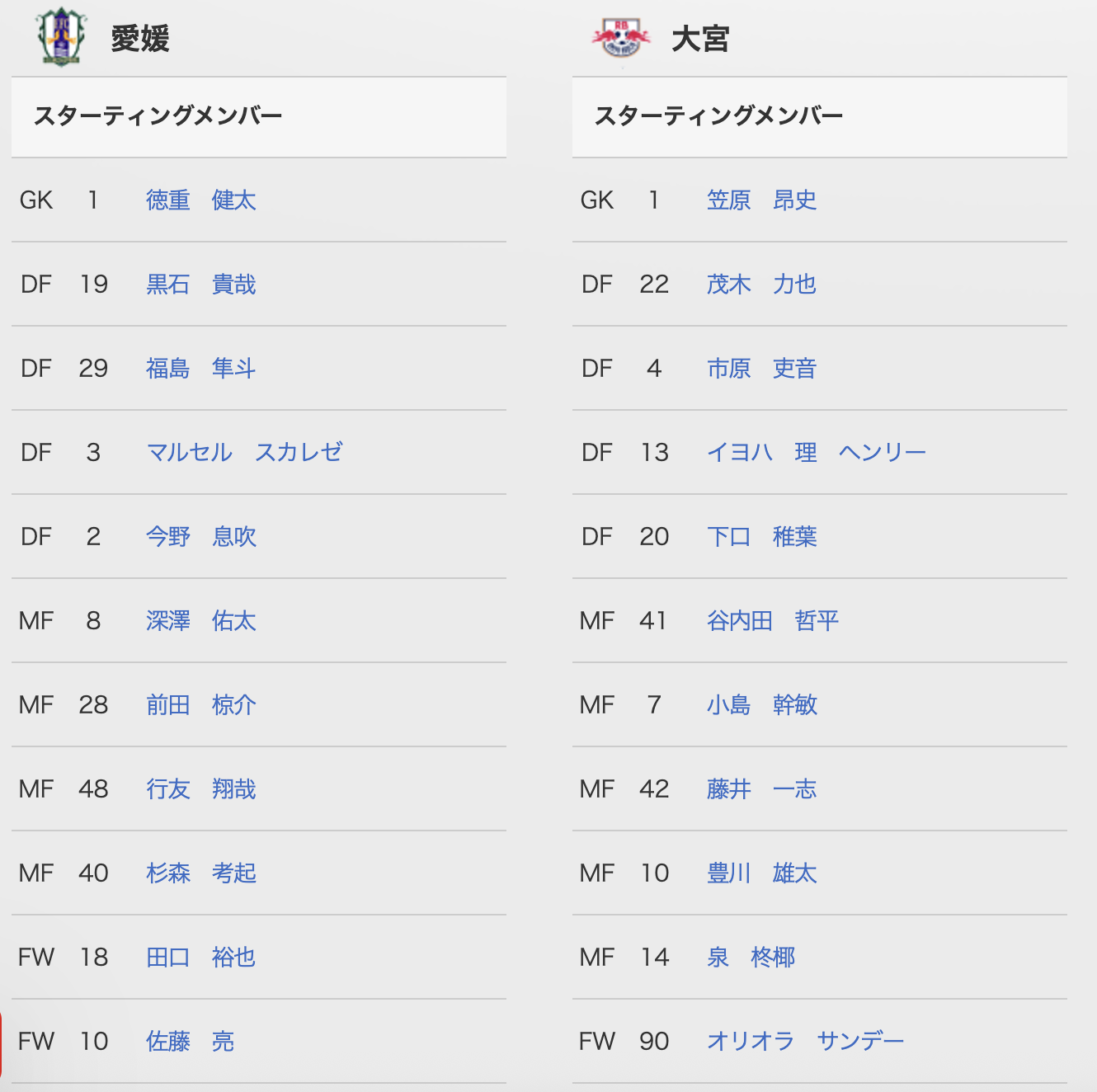This screenshot has height=1092, width=1097.
Task: View details for 深澤 佑太
Action: [x=201, y=620]
